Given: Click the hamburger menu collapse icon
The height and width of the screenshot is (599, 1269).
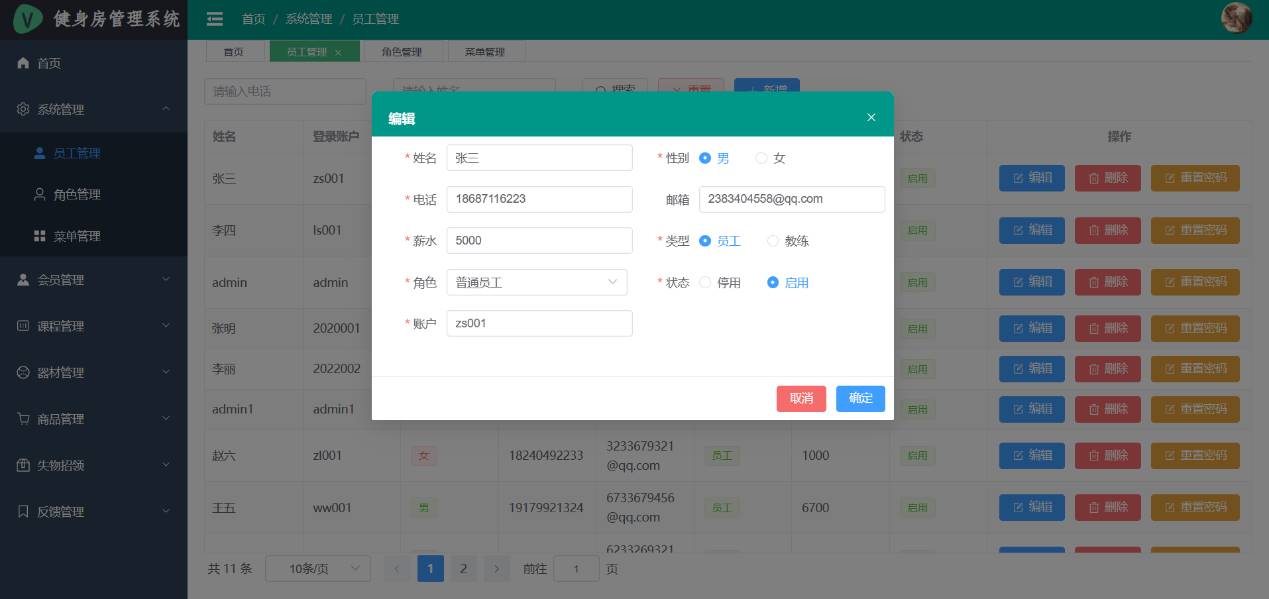Looking at the screenshot, I should [214, 19].
